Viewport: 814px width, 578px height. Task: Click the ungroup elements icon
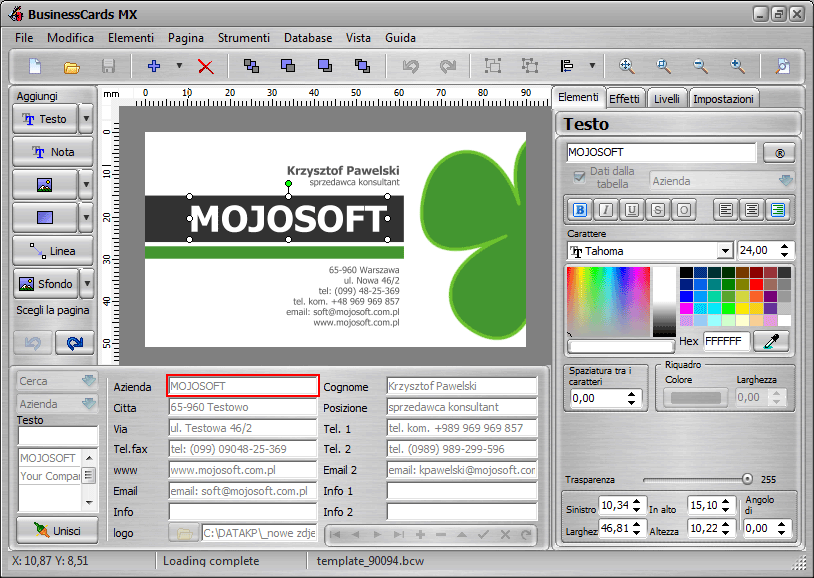tap(530, 66)
